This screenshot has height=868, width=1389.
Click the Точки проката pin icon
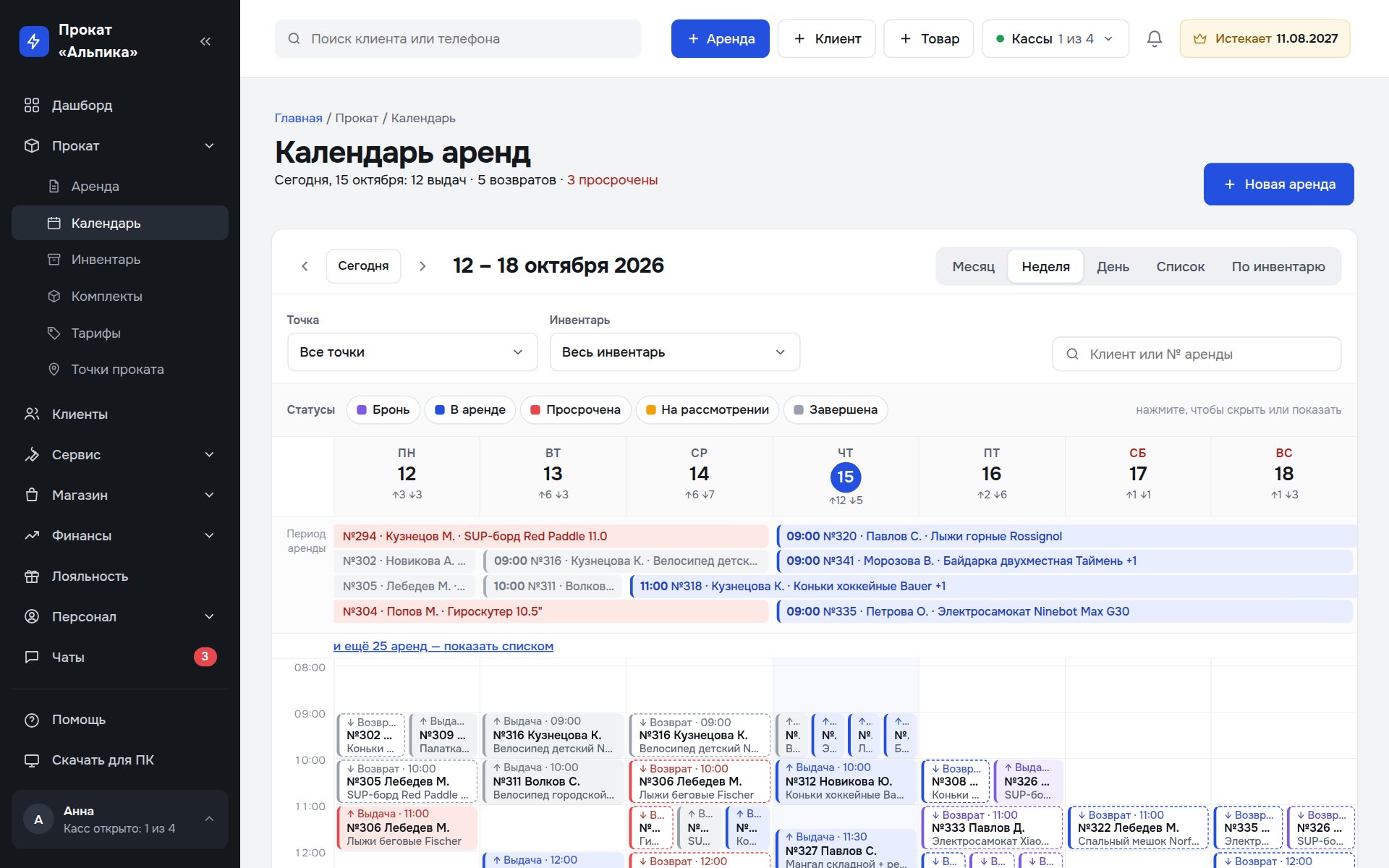(x=54, y=370)
